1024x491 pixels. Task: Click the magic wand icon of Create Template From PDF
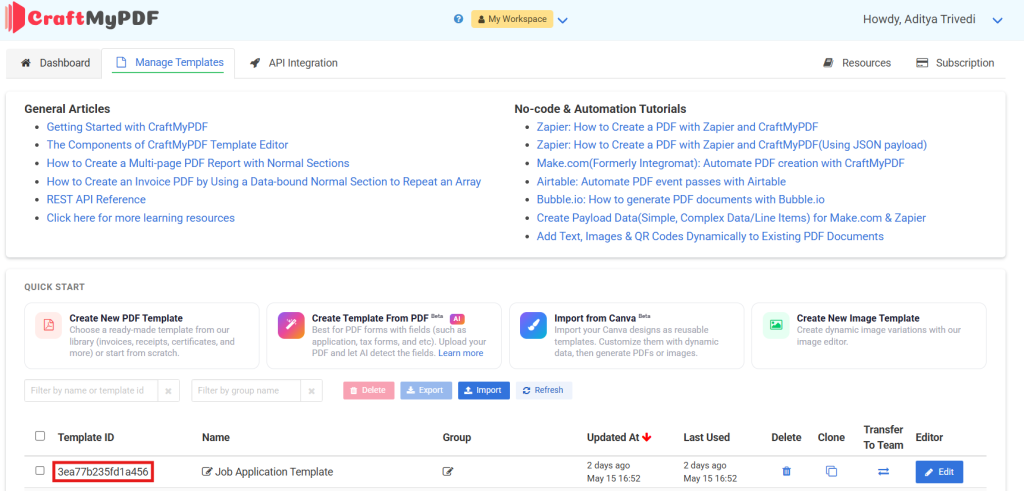[x=291, y=325]
